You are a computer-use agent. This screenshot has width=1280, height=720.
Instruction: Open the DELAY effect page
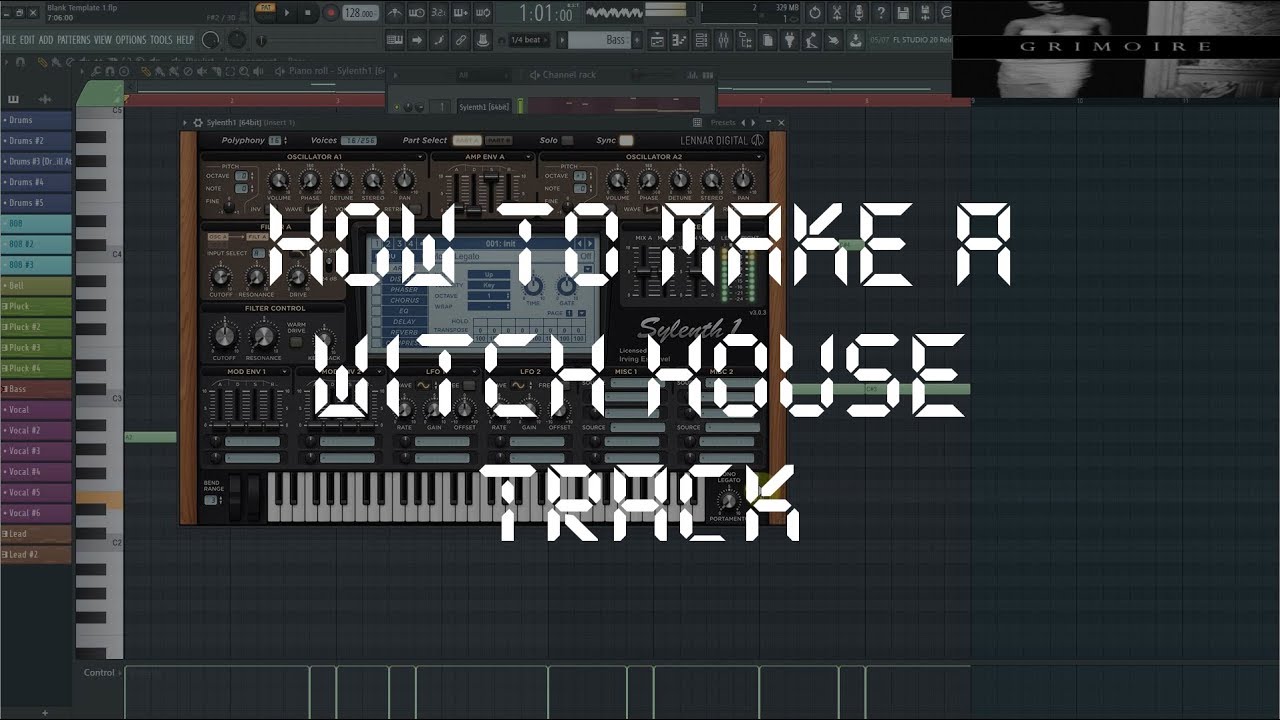pyautogui.click(x=404, y=322)
